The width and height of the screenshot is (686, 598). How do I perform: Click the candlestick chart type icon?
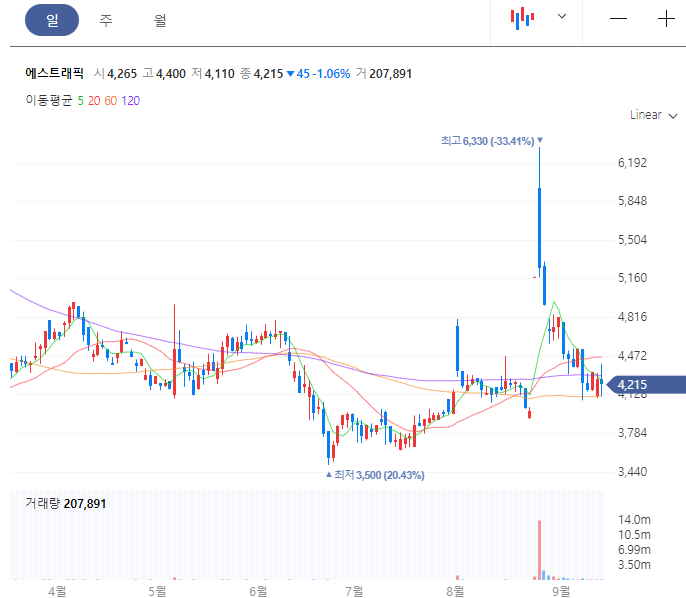[522, 18]
